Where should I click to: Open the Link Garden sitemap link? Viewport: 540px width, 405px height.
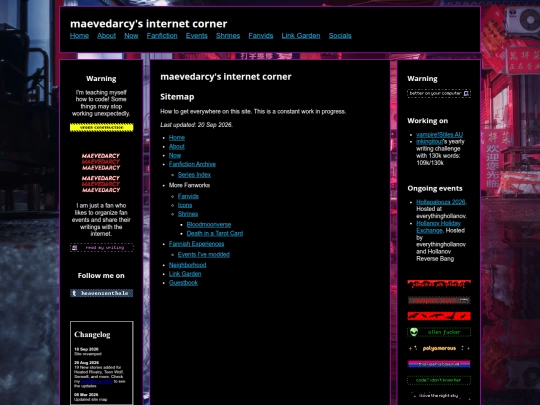click(185, 274)
